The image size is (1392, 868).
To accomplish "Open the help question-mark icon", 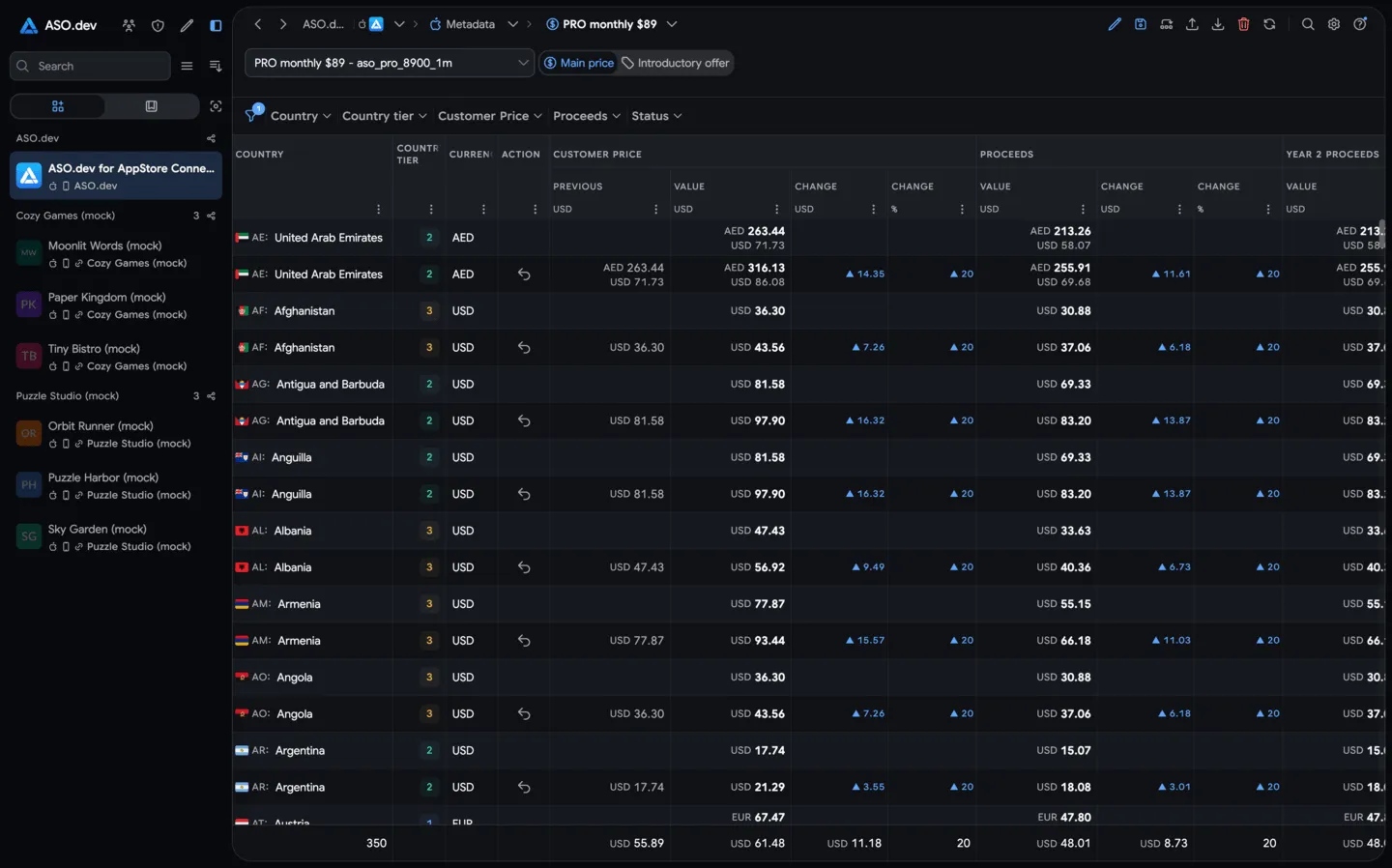I will pyautogui.click(x=1360, y=24).
